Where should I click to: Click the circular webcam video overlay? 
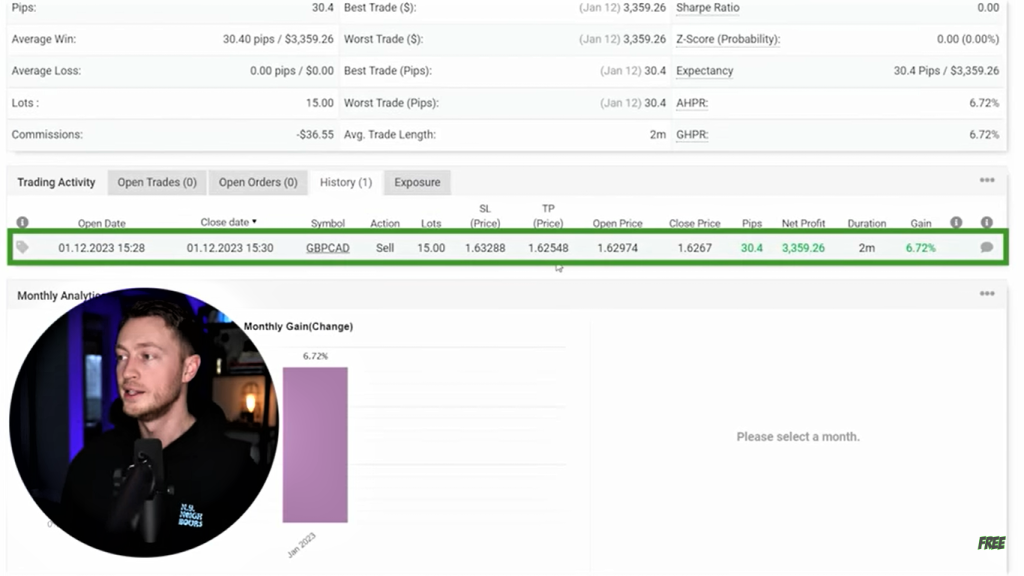coord(143,422)
